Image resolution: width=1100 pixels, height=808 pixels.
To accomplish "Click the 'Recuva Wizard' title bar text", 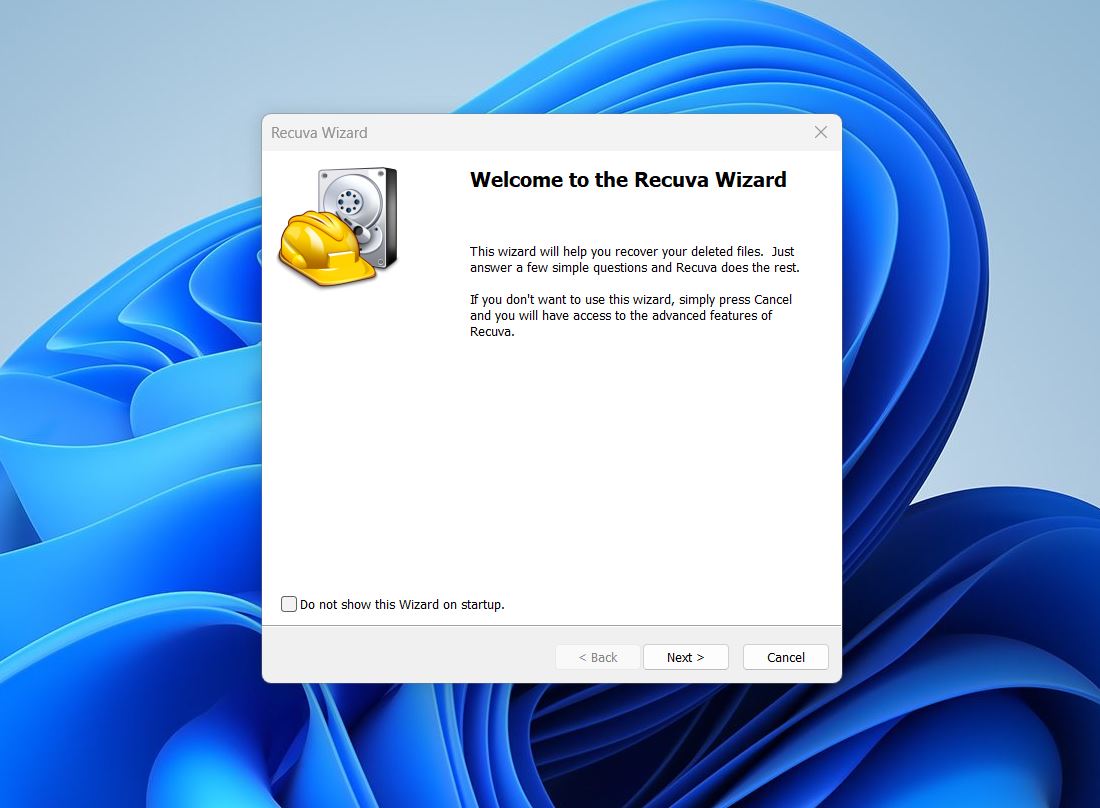I will (x=319, y=133).
